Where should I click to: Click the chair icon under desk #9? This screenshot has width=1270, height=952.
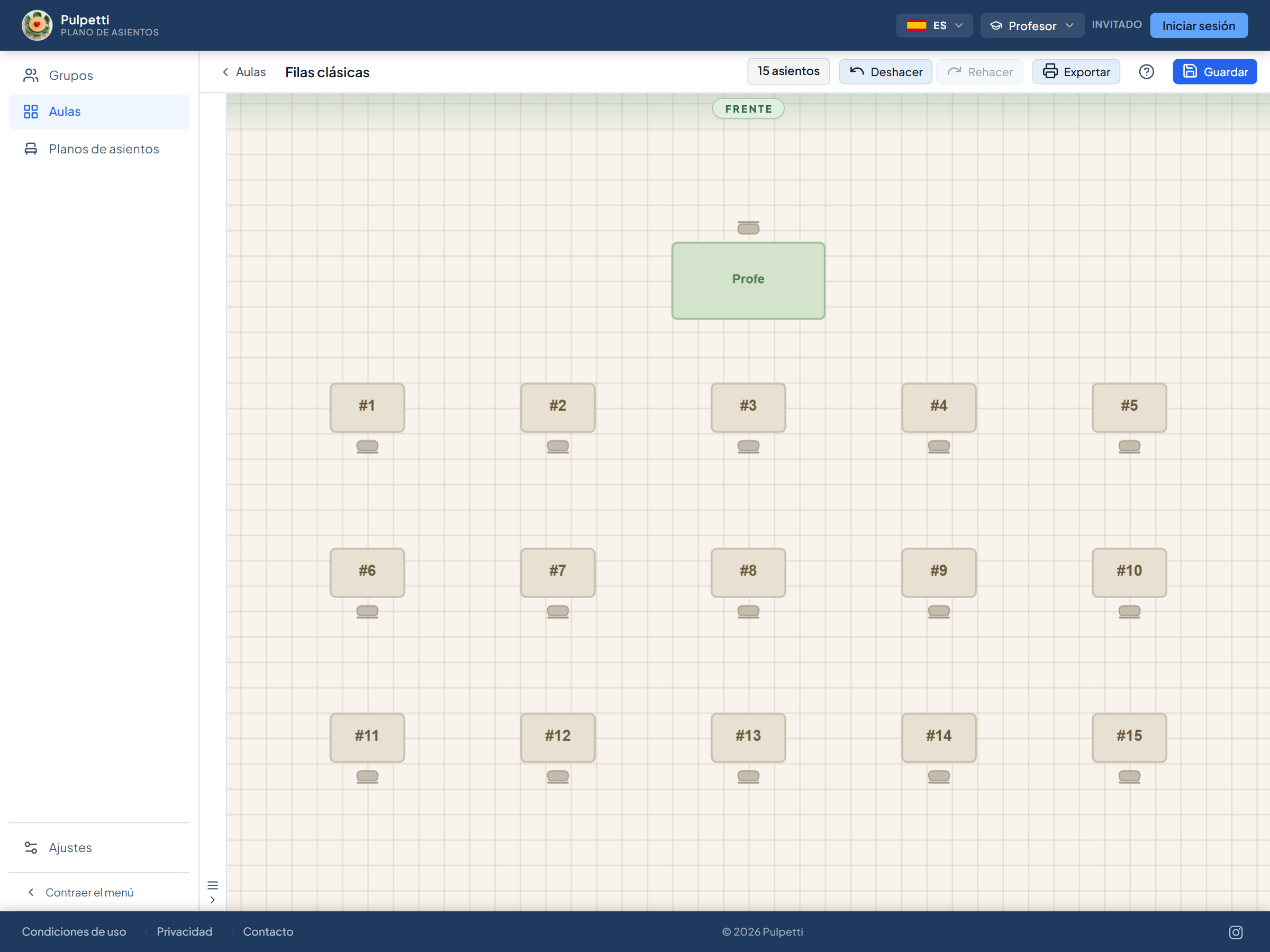pos(939,612)
